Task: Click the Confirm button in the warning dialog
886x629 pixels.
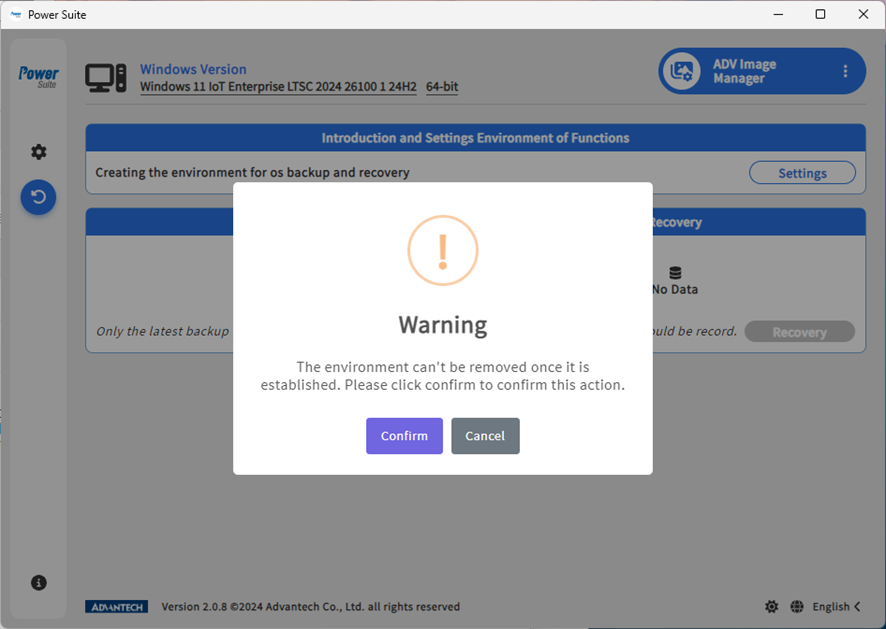Action: (x=404, y=436)
